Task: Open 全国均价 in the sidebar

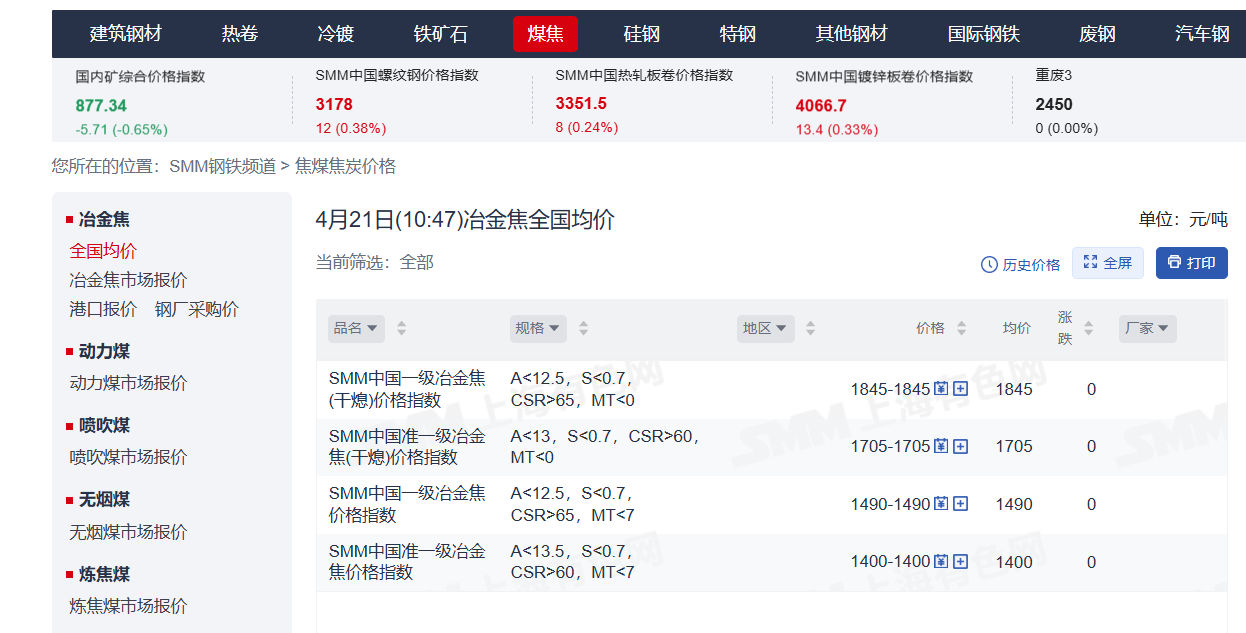Action: (x=103, y=250)
